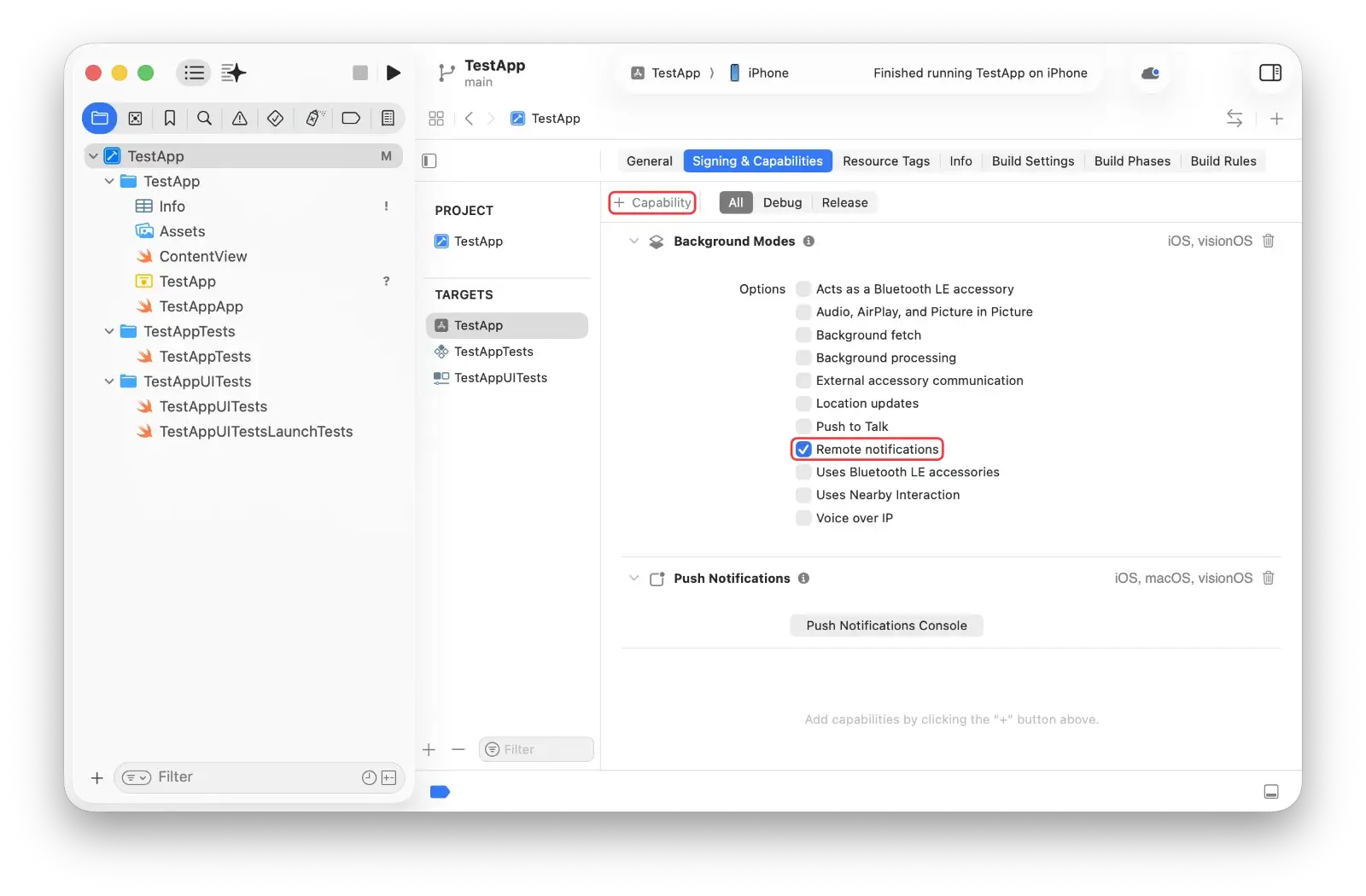The image size is (1366, 896).
Task: Select the ContentView file
Action: point(202,257)
